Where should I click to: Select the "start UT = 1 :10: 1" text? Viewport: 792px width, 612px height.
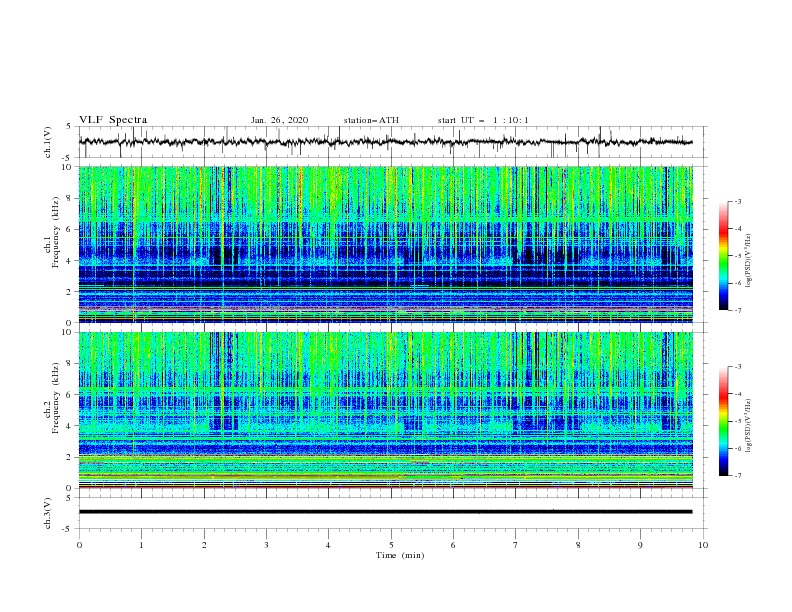(483, 120)
